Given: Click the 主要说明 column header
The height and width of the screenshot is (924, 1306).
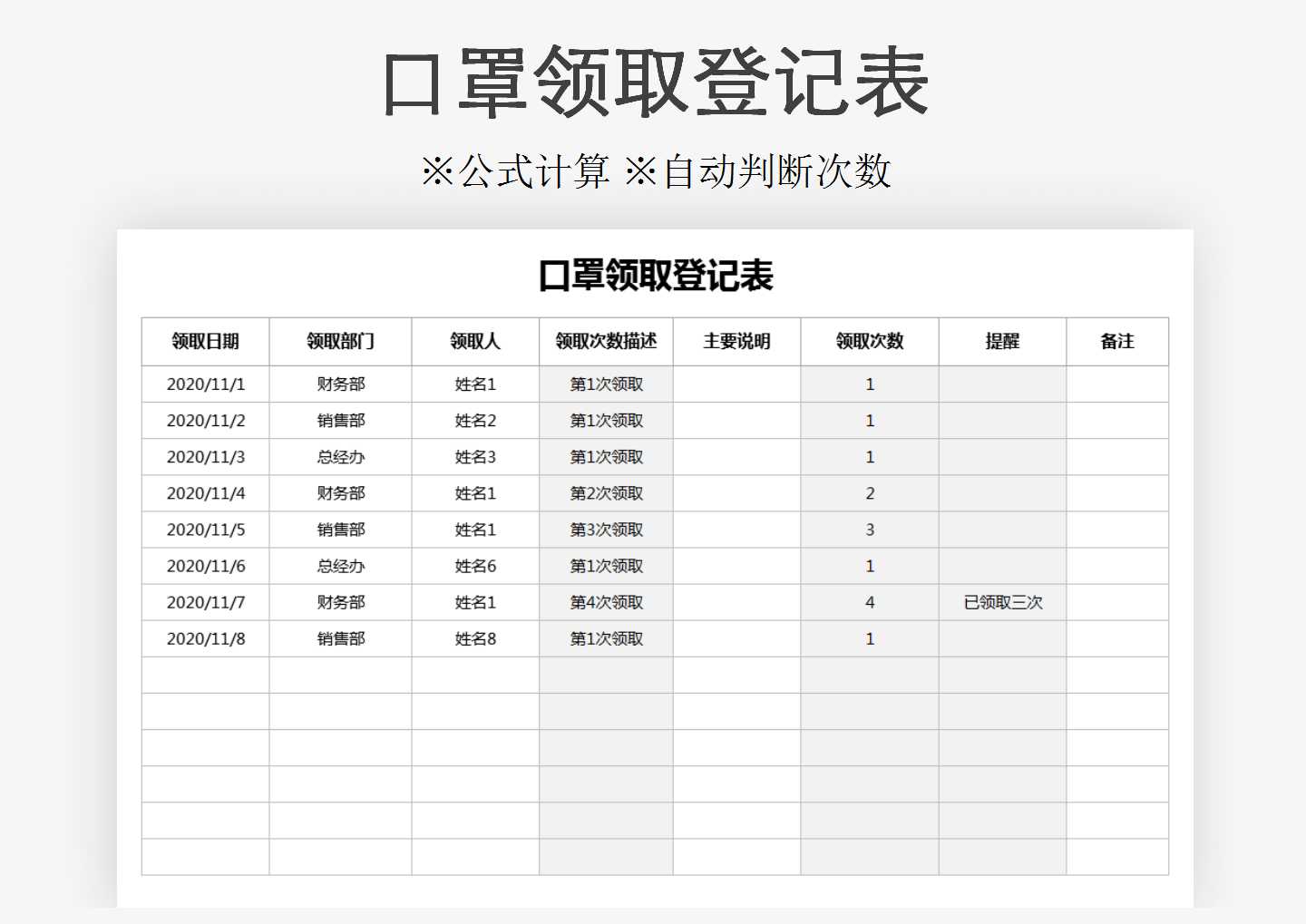Looking at the screenshot, I should pos(735,342).
